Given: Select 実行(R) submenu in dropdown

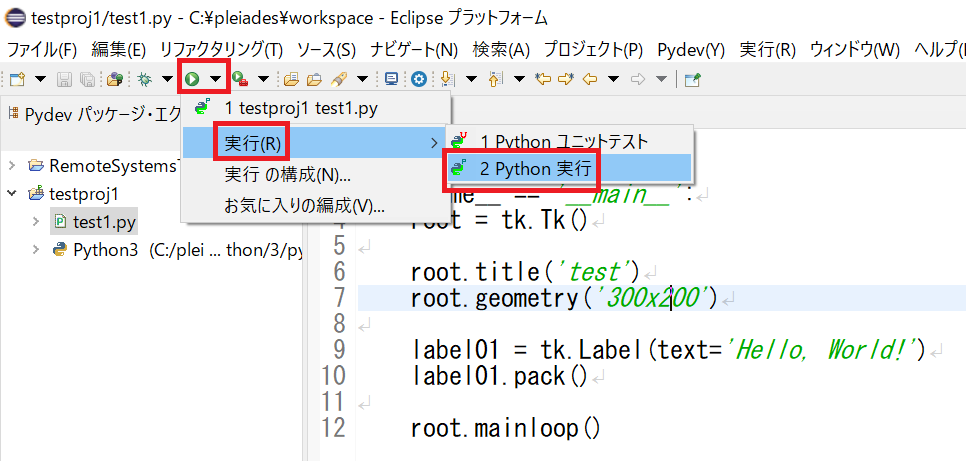Looking at the screenshot, I should 316,144.
